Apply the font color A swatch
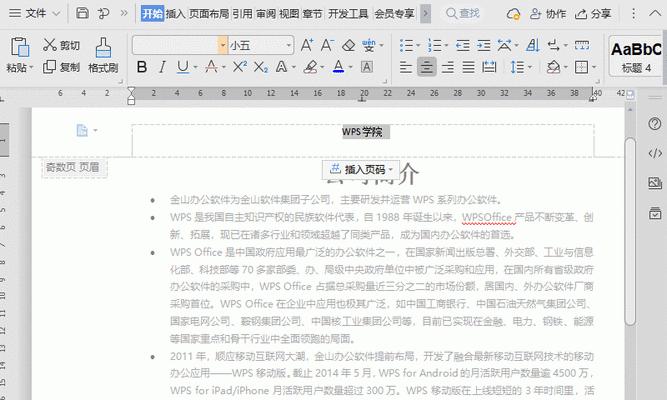 (x=339, y=67)
